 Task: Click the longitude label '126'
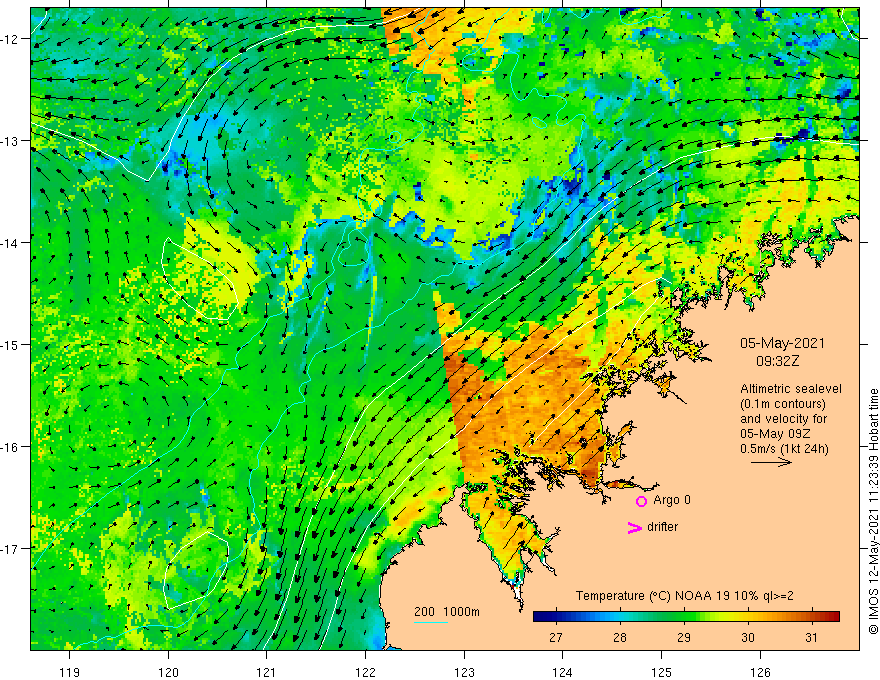pyautogui.click(x=760, y=672)
